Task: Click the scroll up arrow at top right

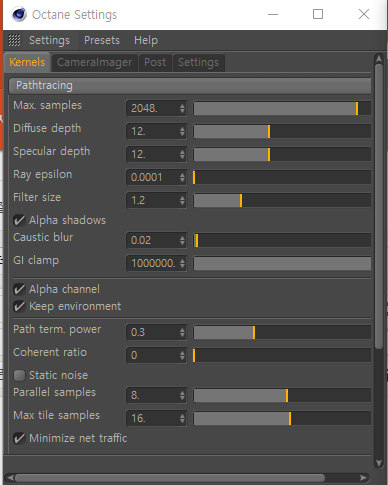Action: click(x=379, y=59)
